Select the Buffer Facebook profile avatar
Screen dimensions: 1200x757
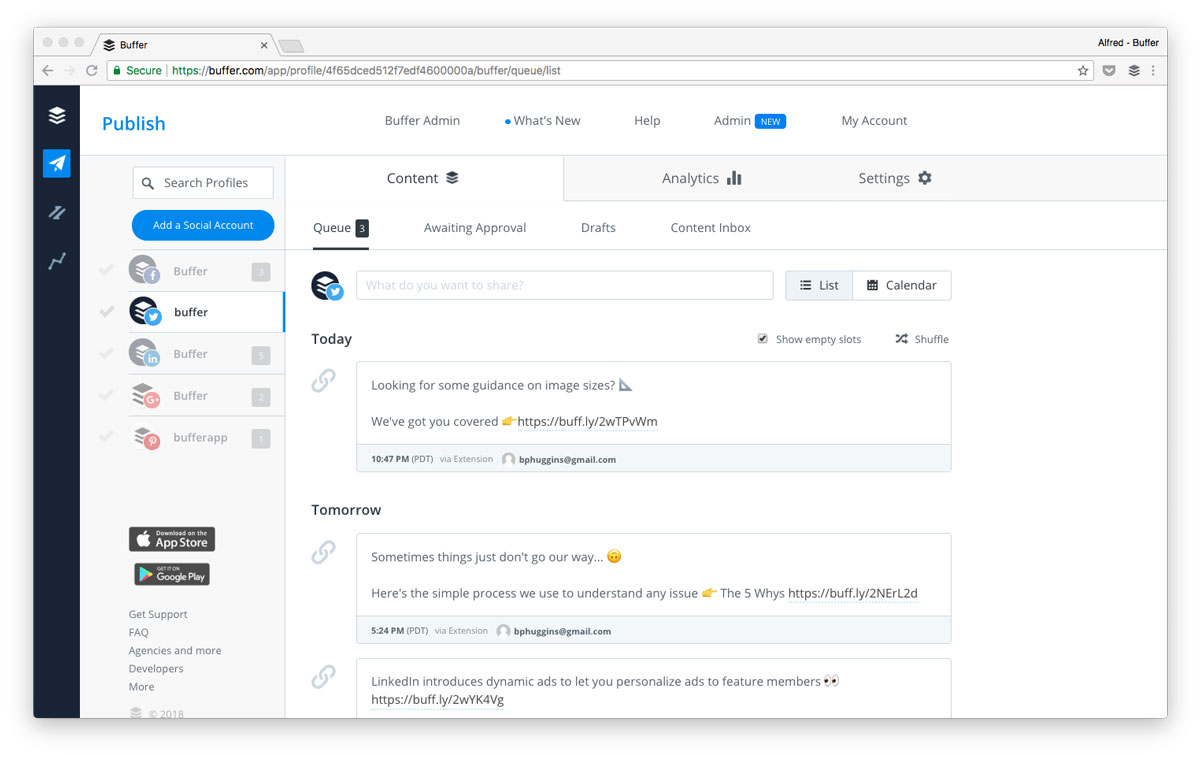[x=145, y=270]
